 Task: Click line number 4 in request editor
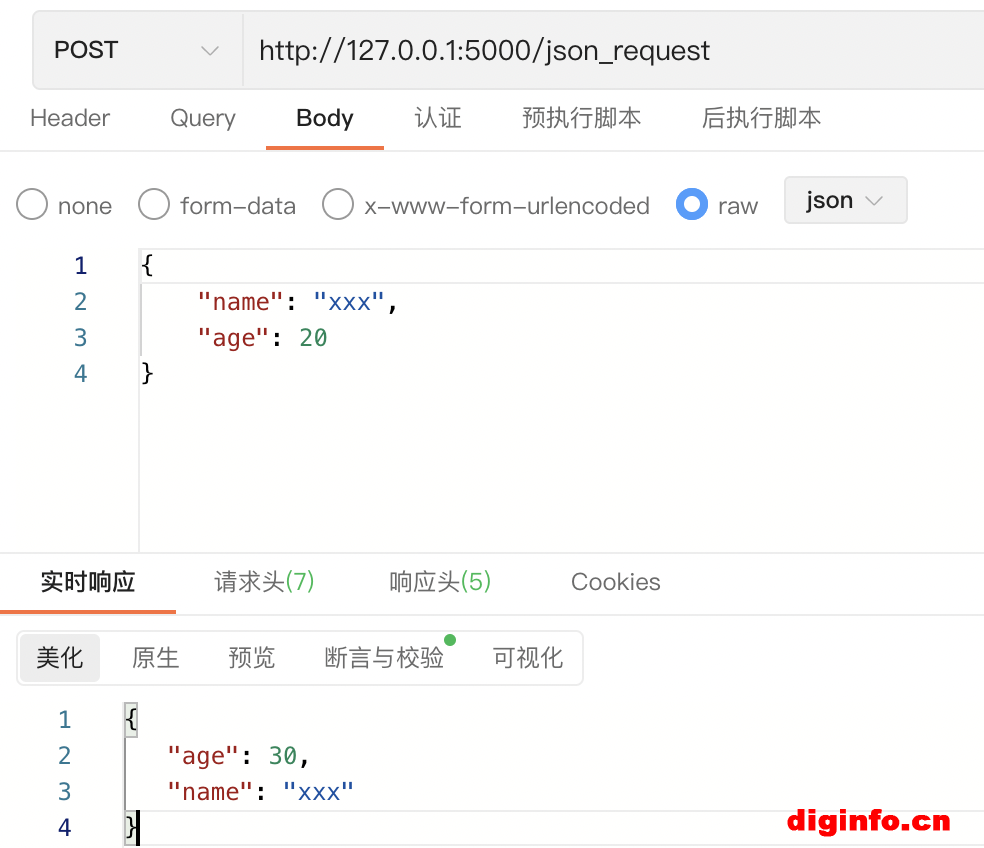click(x=80, y=373)
